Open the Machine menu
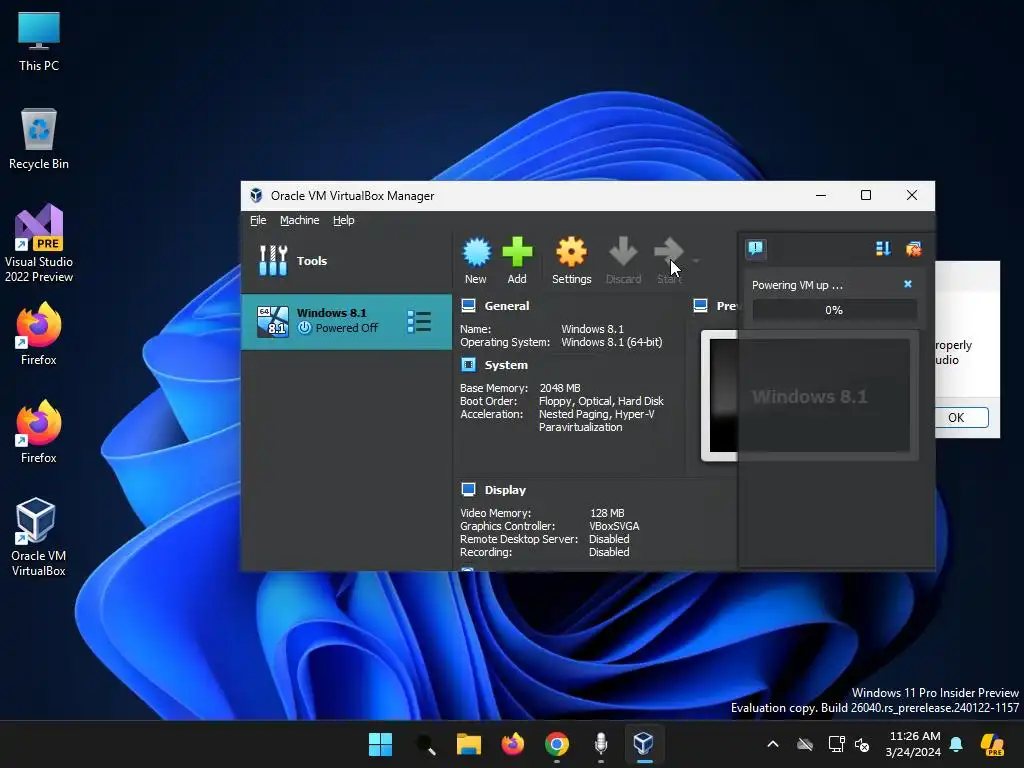Image resolution: width=1024 pixels, height=768 pixels. (x=300, y=220)
